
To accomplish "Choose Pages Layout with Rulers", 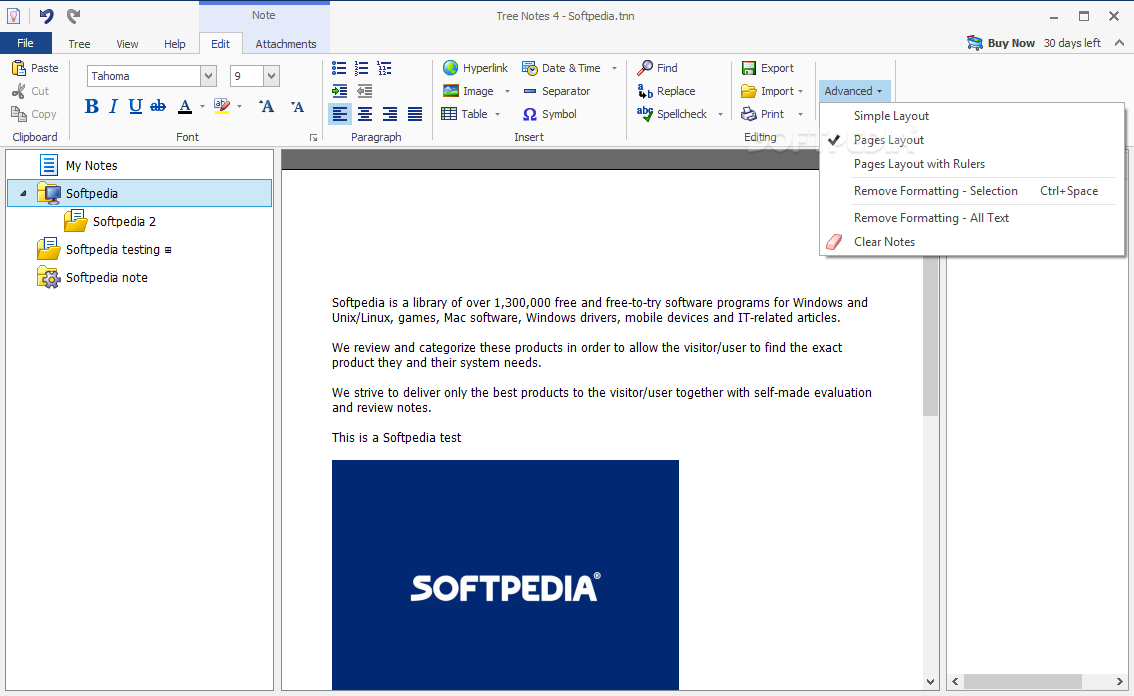I will point(919,164).
